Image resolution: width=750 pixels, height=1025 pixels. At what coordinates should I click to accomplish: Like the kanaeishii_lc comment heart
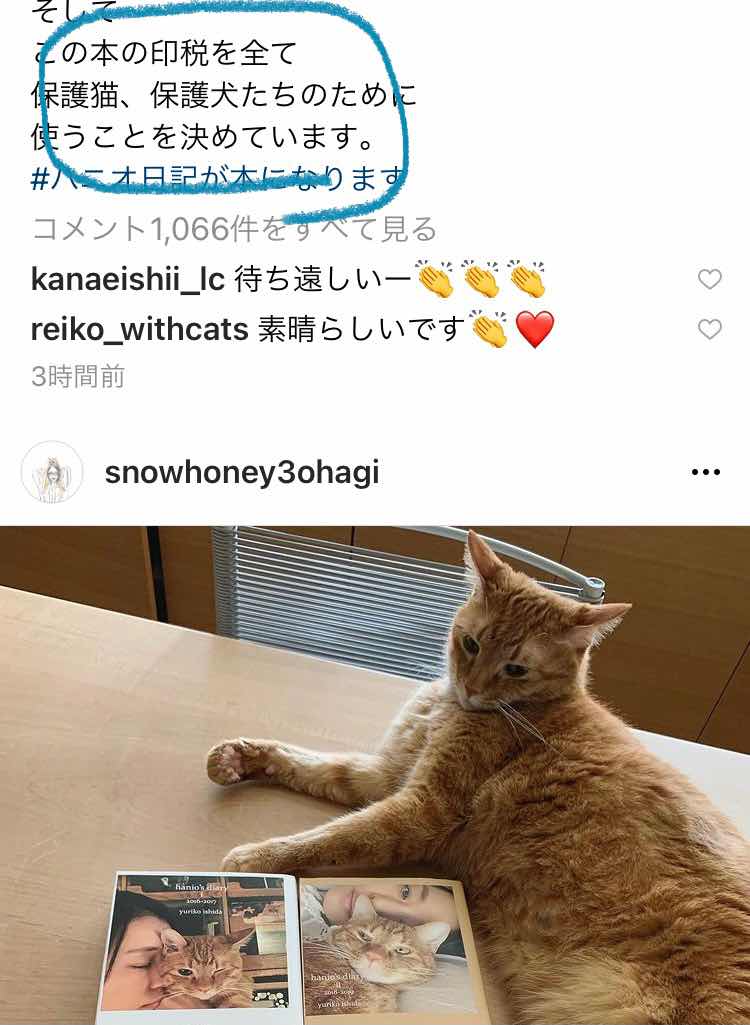(x=709, y=279)
